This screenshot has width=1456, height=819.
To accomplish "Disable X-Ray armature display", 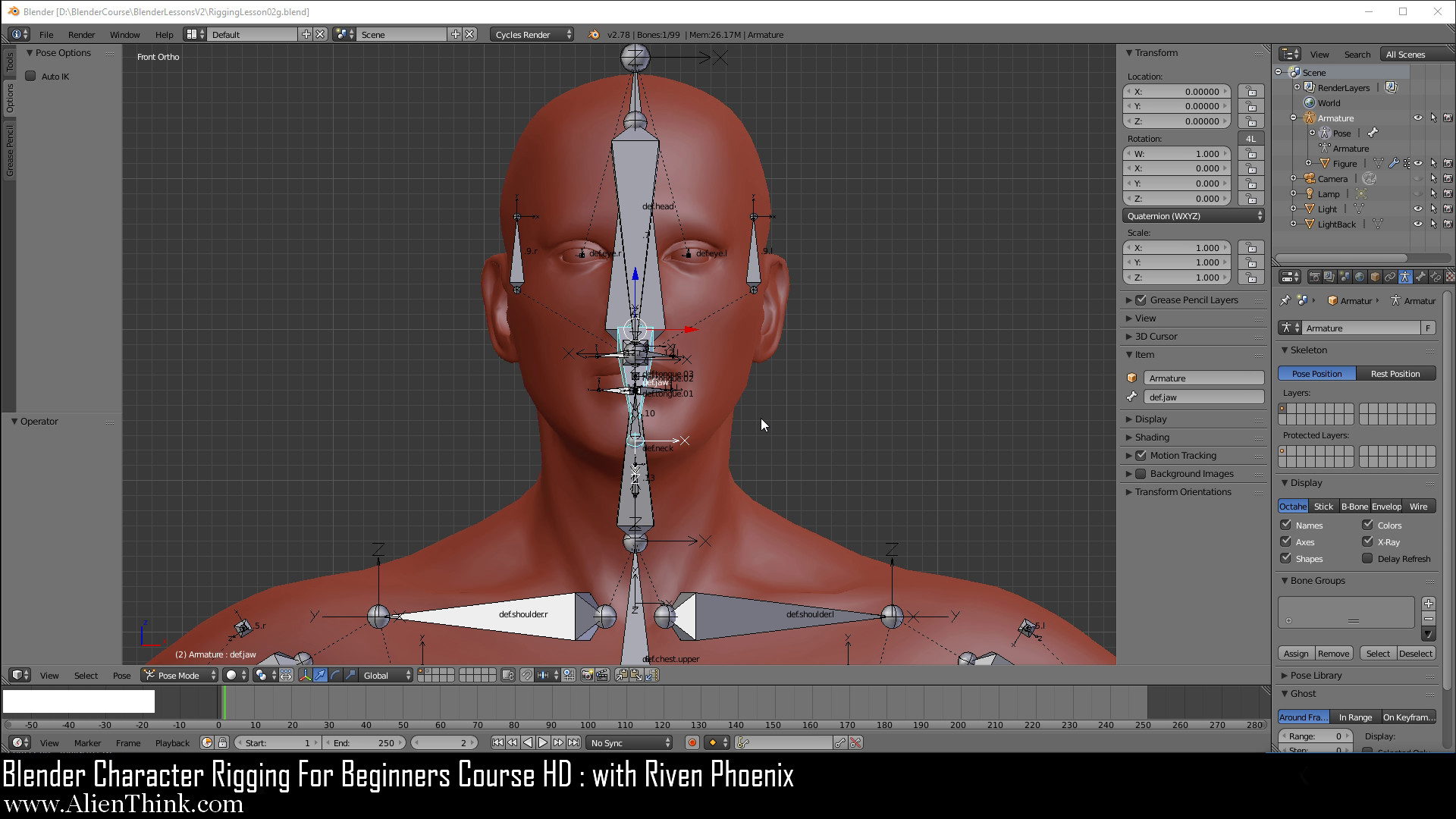I will click(x=1368, y=541).
